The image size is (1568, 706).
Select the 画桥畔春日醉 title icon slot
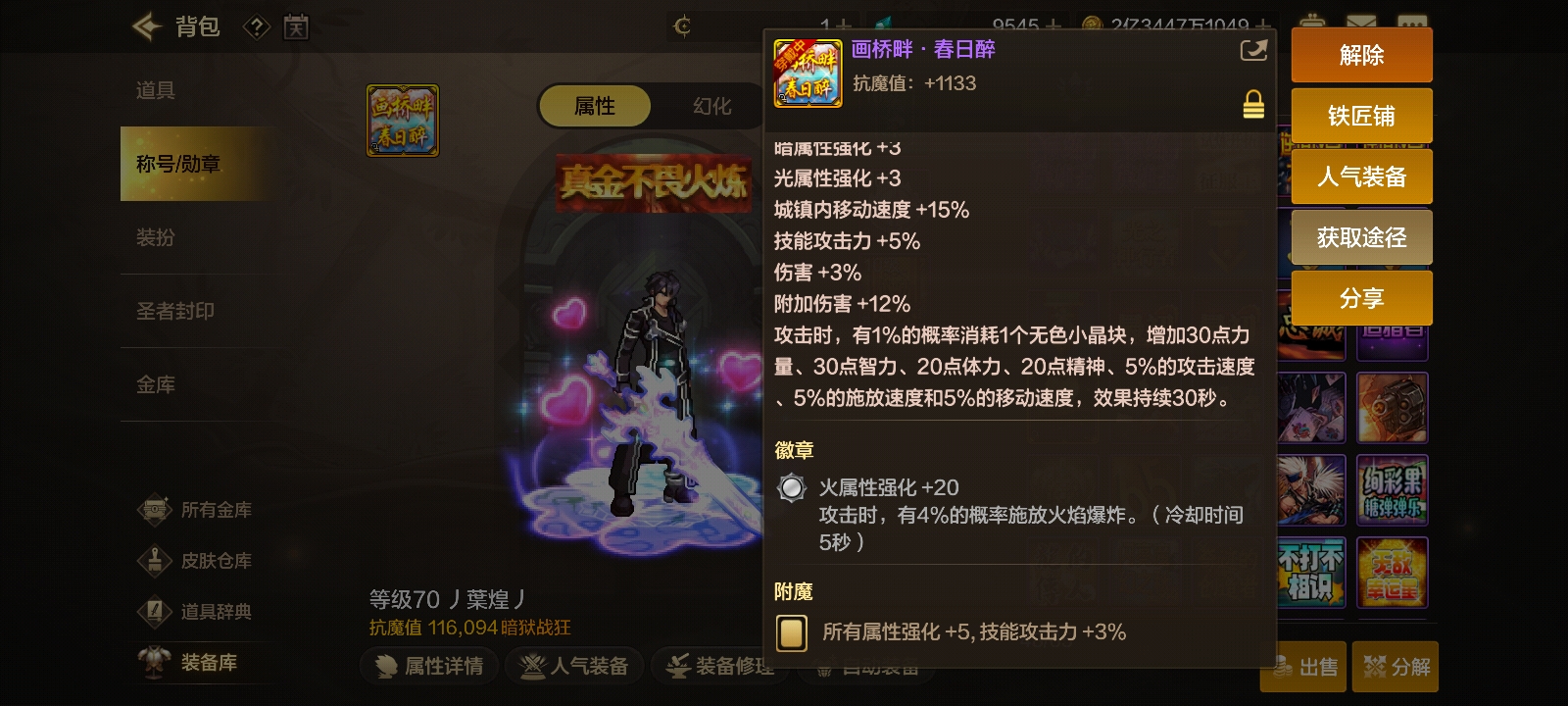403,121
